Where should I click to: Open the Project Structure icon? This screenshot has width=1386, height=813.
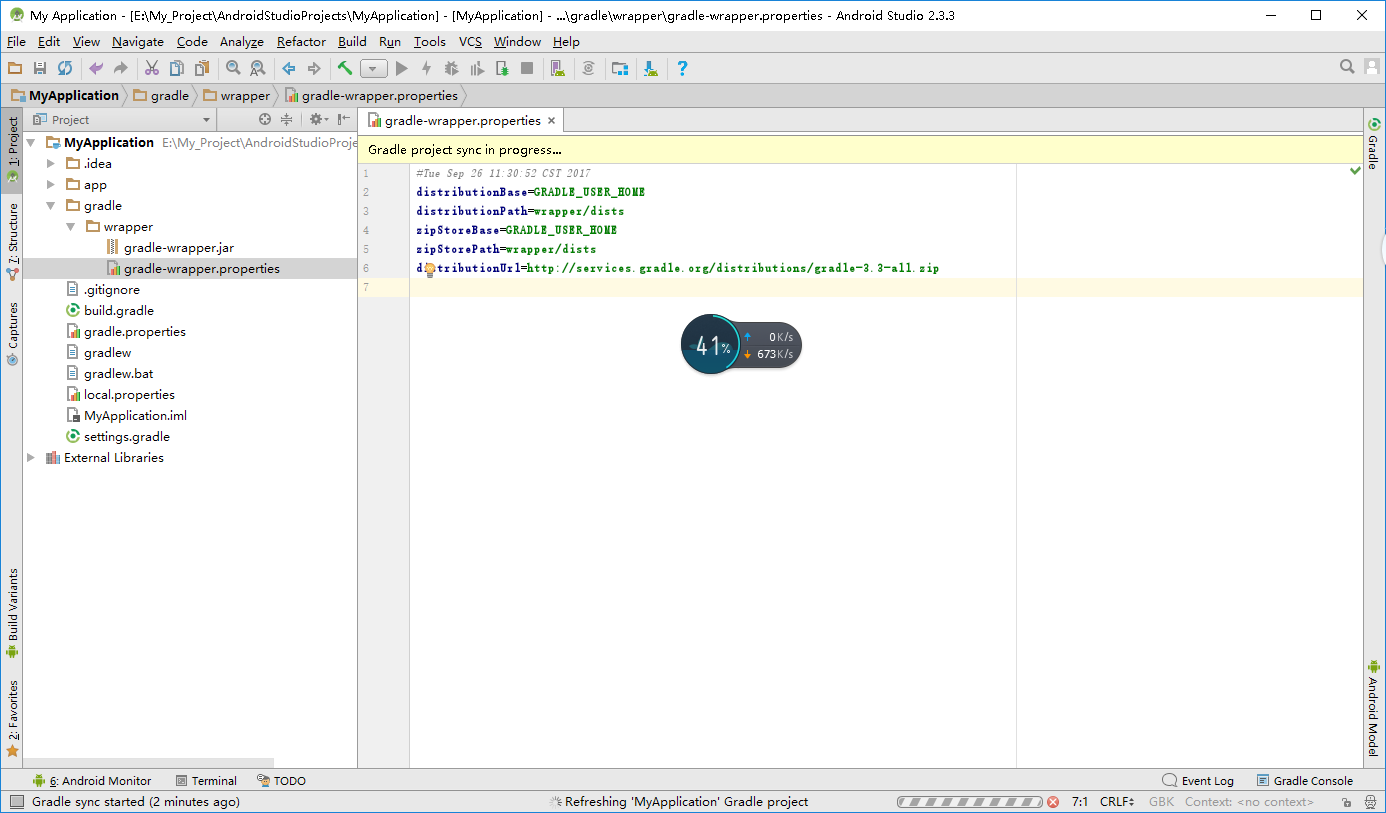[x=620, y=68]
